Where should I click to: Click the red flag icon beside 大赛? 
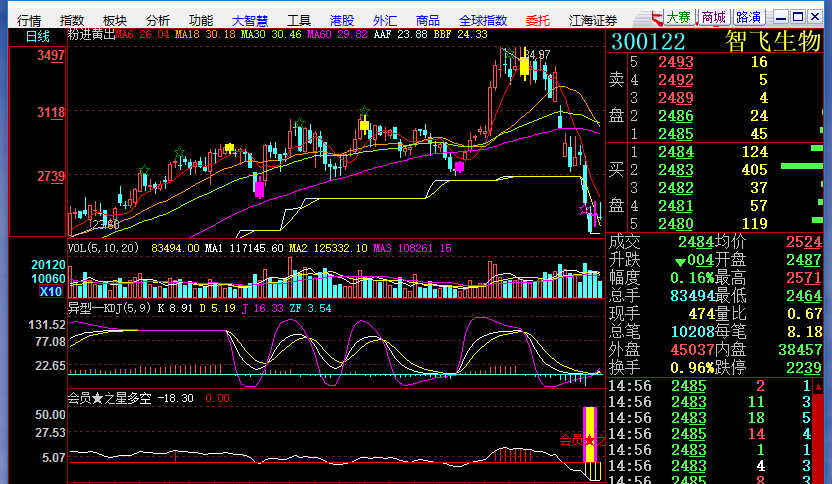pos(657,18)
